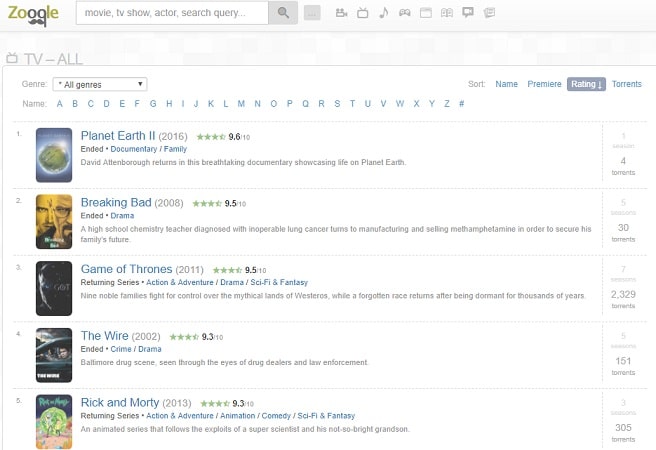656x450 pixels.
Task: Filter names starting with W
Action: coord(400,104)
